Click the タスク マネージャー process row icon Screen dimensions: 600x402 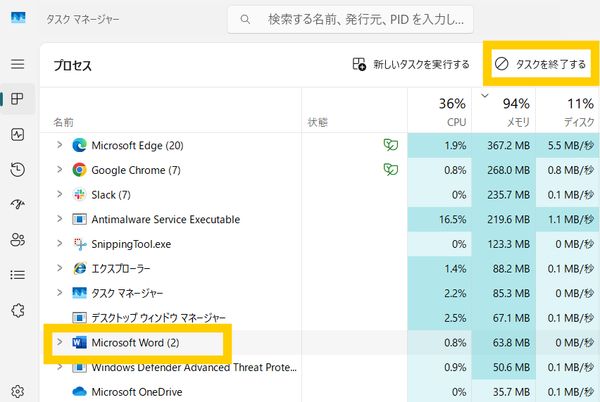pyautogui.click(x=79, y=293)
